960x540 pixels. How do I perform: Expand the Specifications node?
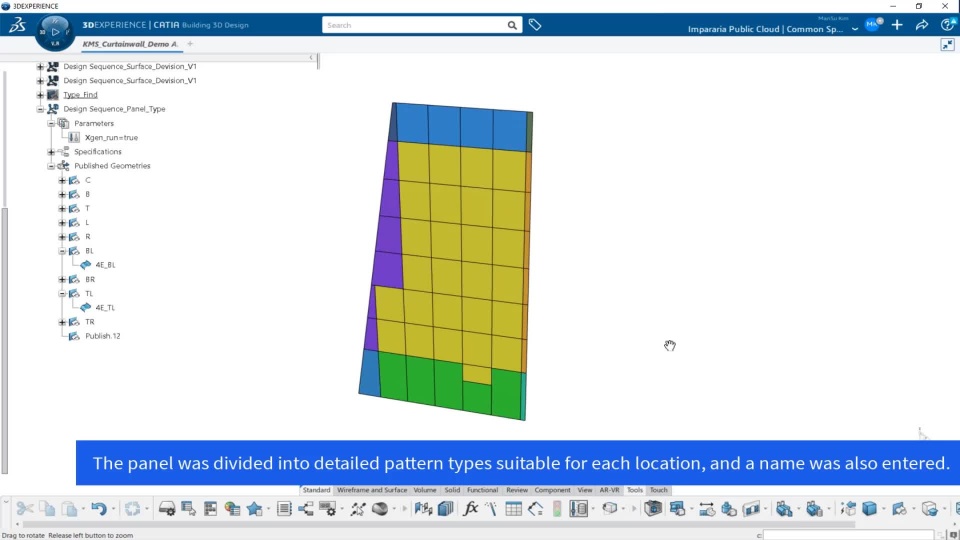pyautogui.click(x=51, y=152)
